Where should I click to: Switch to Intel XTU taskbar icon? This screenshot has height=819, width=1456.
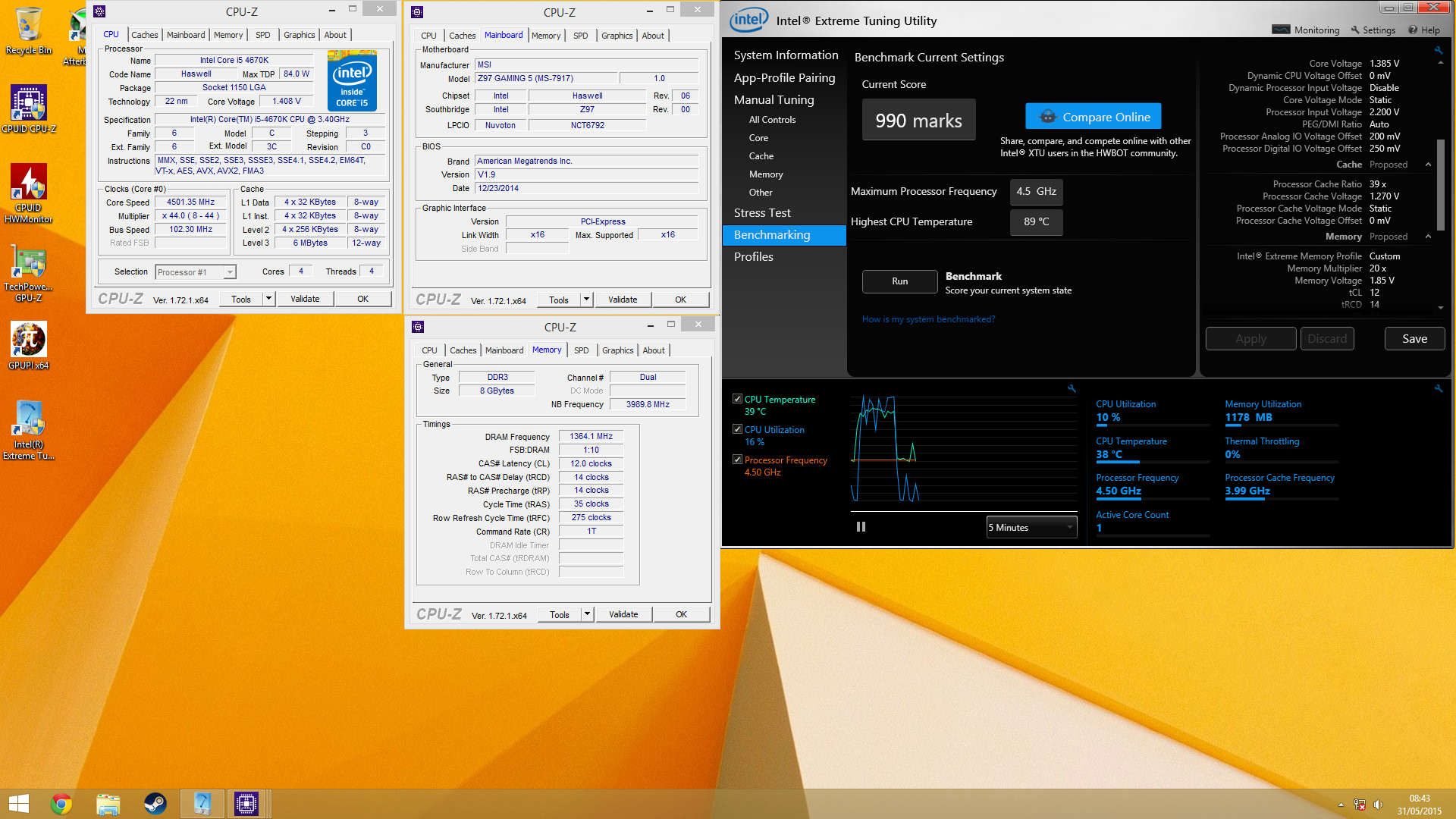click(202, 804)
